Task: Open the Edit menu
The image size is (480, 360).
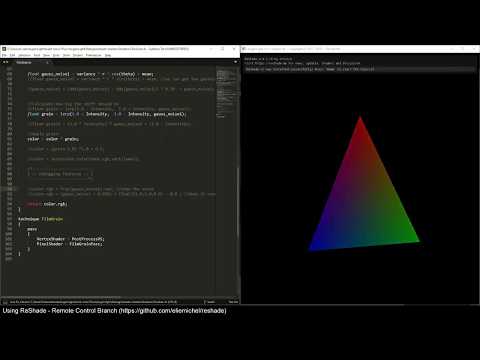Action: point(13,55)
